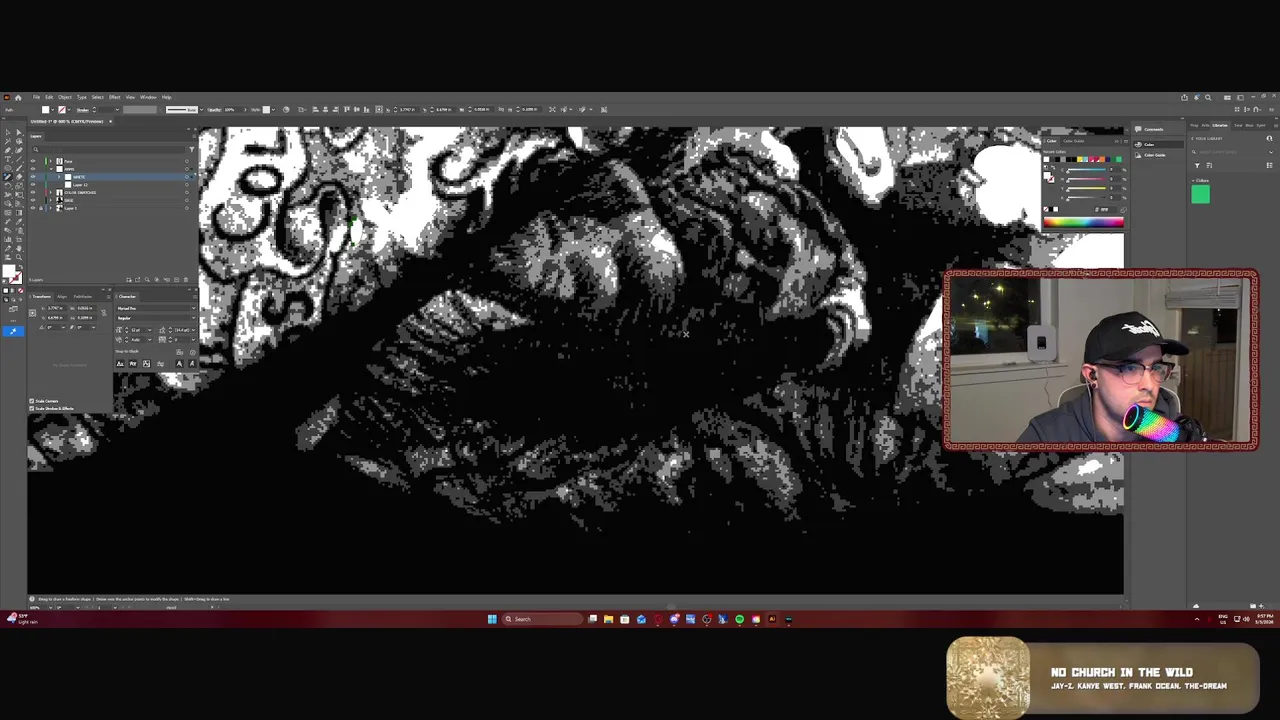Switch to the Color Guide tab
The height and width of the screenshot is (720, 1280).
tap(1073, 141)
